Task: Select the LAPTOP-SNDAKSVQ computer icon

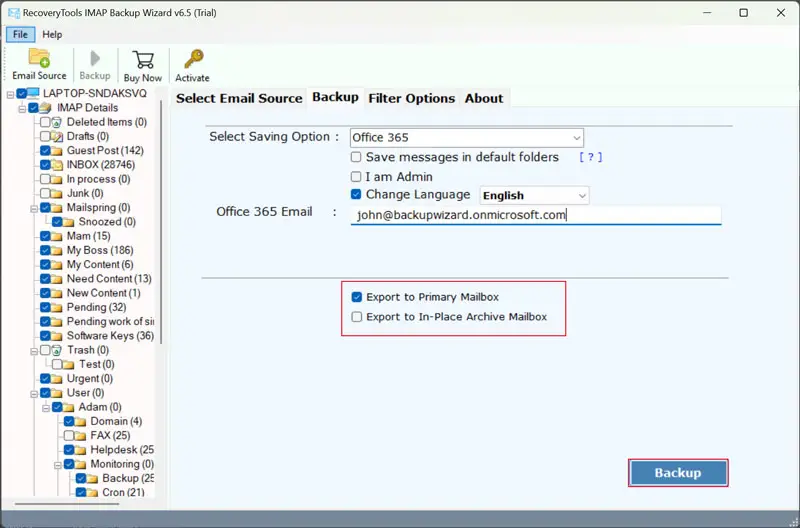Action: pos(35,94)
